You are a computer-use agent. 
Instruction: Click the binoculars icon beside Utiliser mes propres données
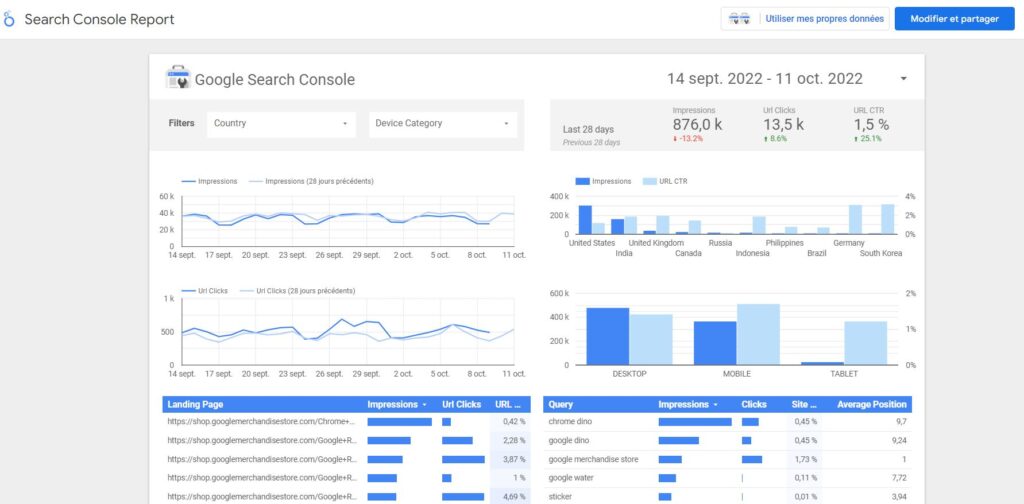coord(740,19)
